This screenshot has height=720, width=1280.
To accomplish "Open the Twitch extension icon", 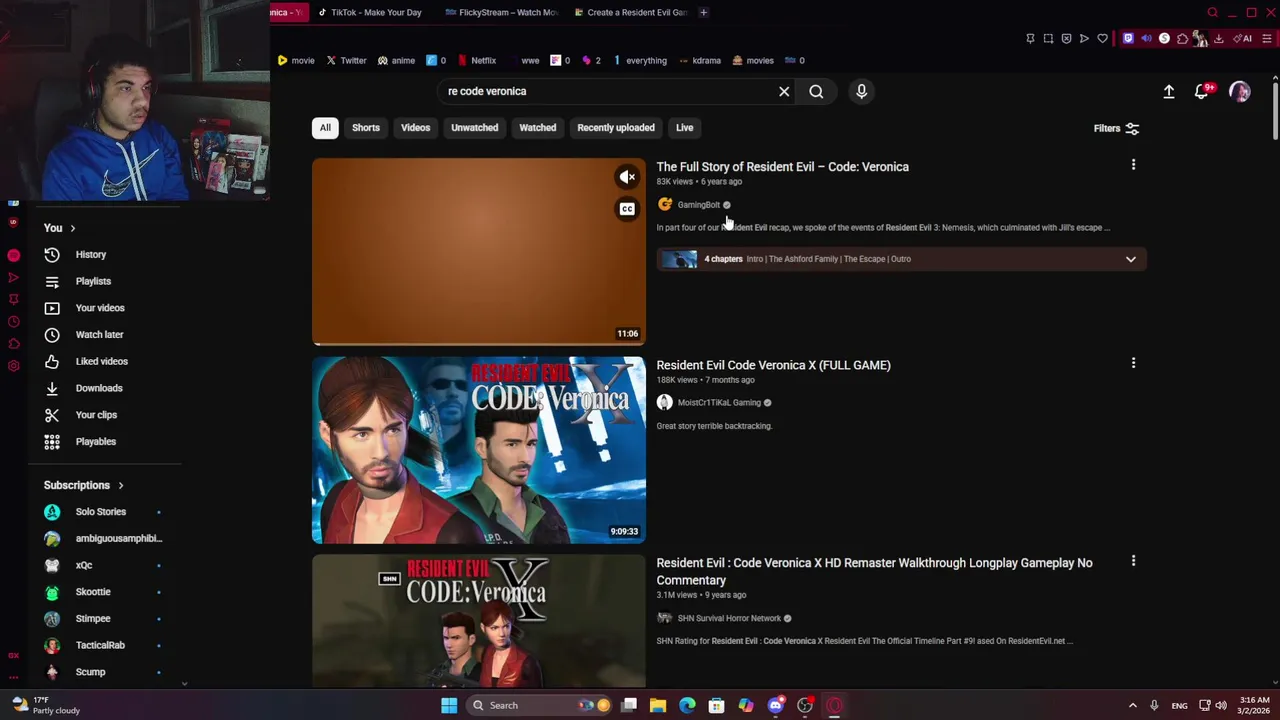I will [1128, 38].
